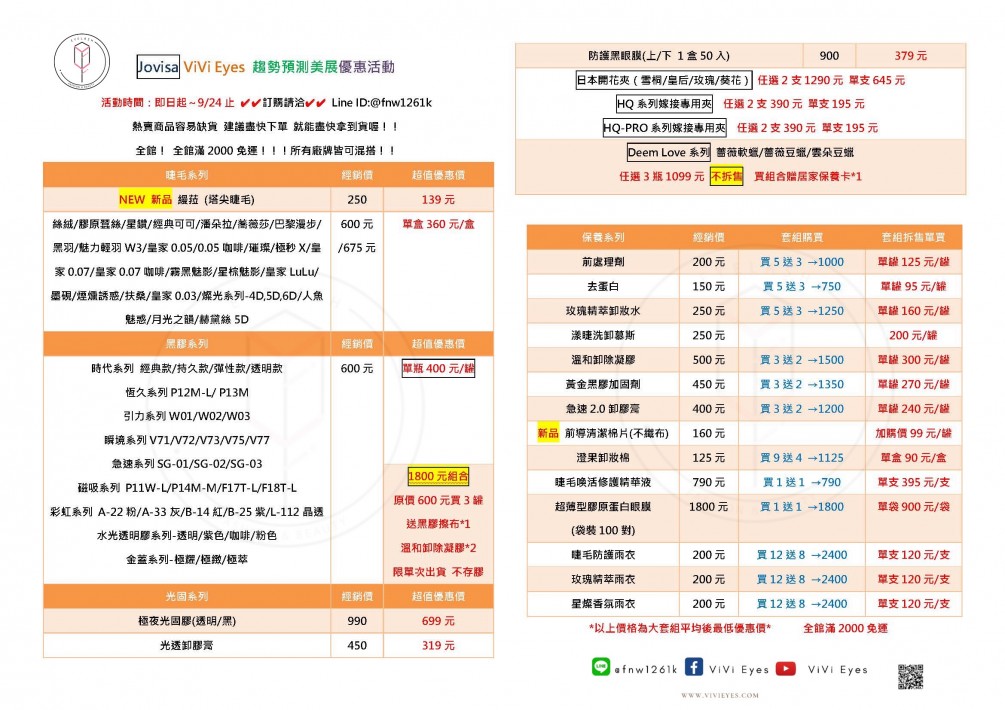This screenshot has height=710, width=1005.
Task: Click the 光固系列 table header
Action: coord(187,596)
